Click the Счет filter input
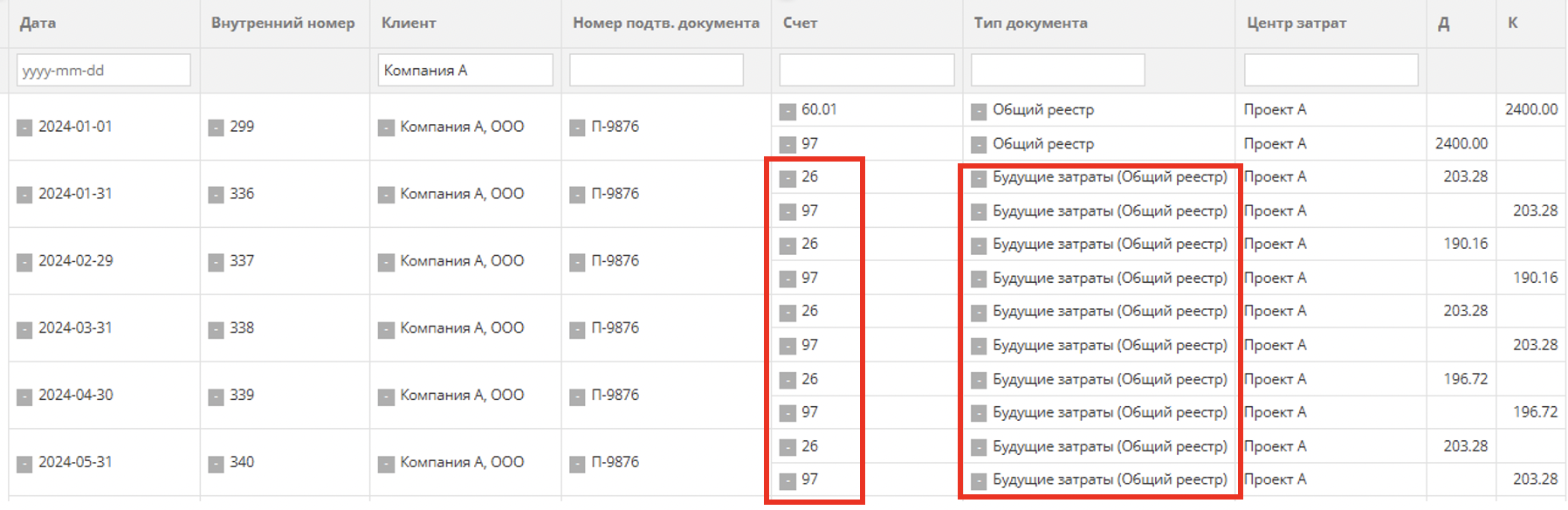 point(866,70)
